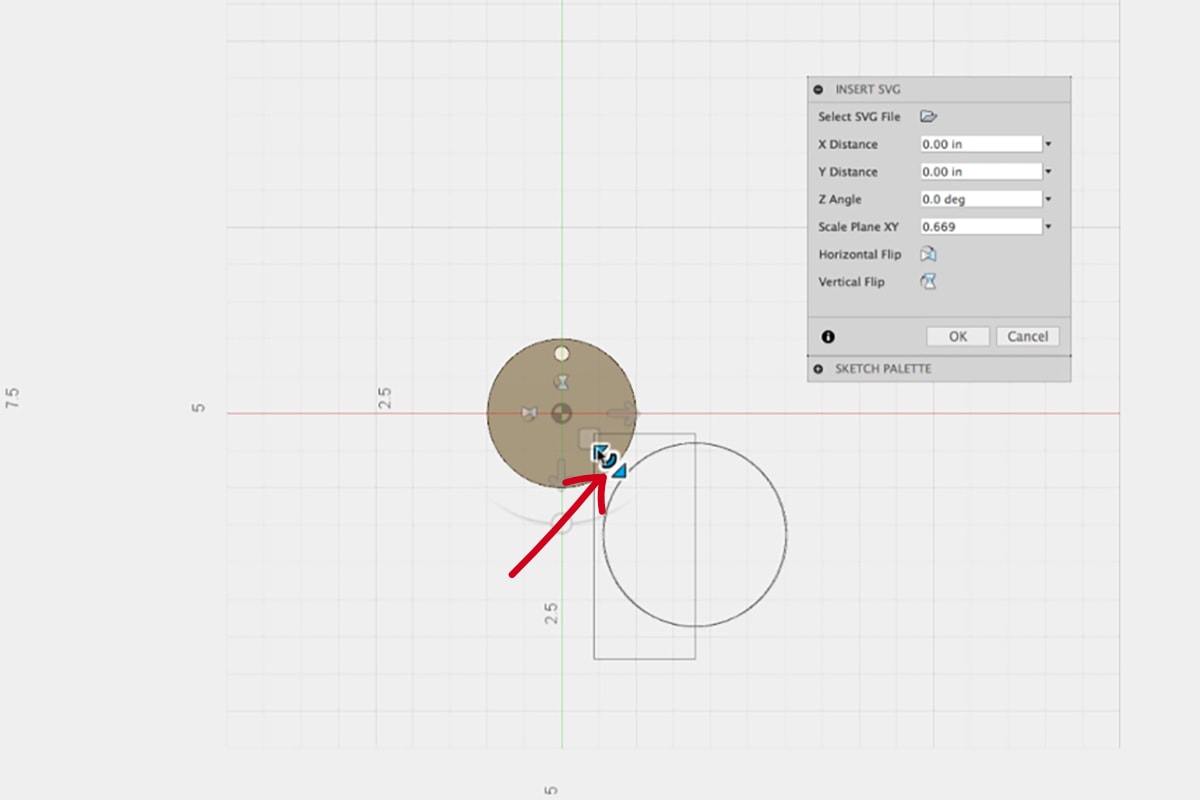Open the info icon in Insert SVG dialog
The image size is (1200, 800).
828,337
